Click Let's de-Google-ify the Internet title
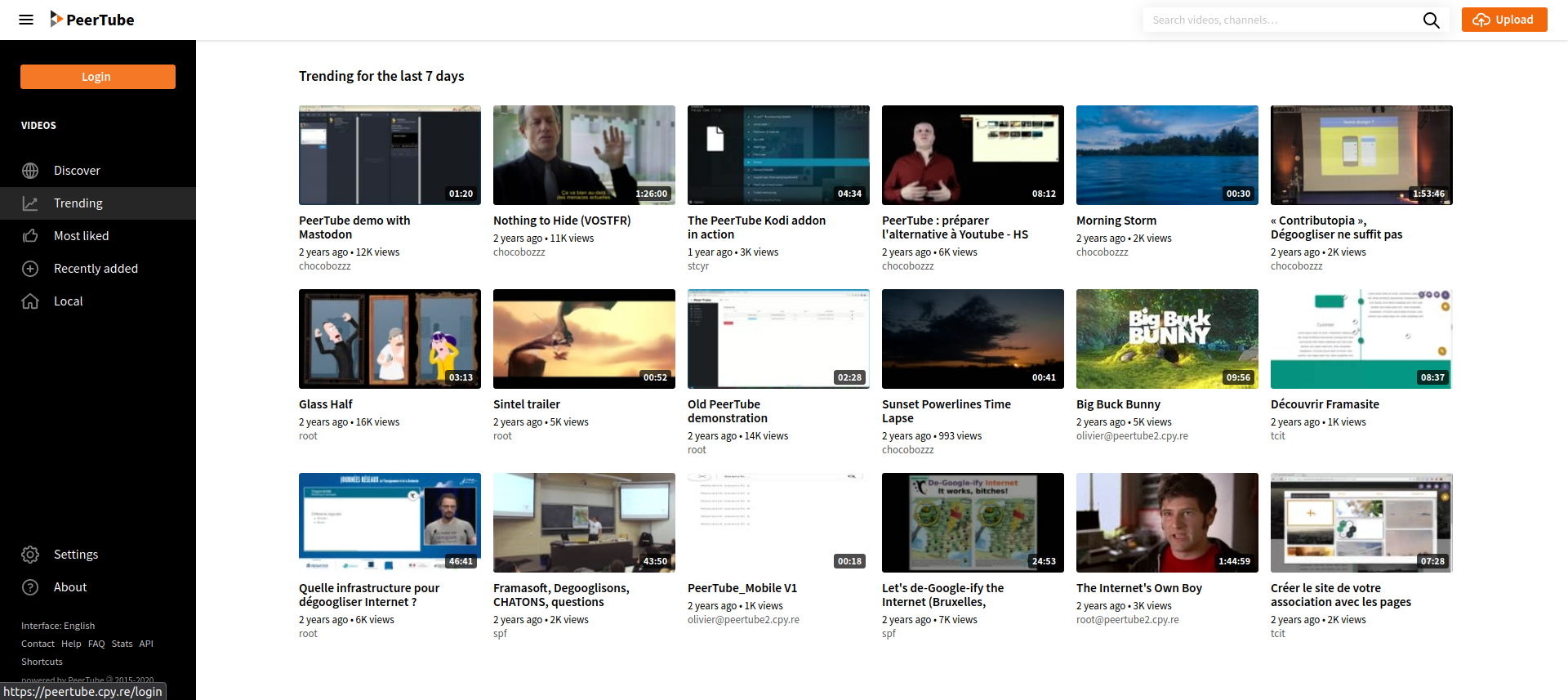 tap(942, 595)
